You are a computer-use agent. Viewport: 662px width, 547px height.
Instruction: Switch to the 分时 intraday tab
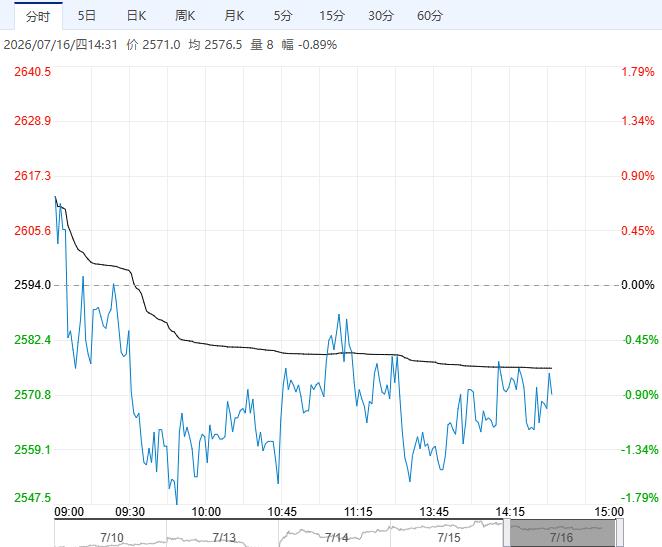pyautogui.click(x=38, y=16)
